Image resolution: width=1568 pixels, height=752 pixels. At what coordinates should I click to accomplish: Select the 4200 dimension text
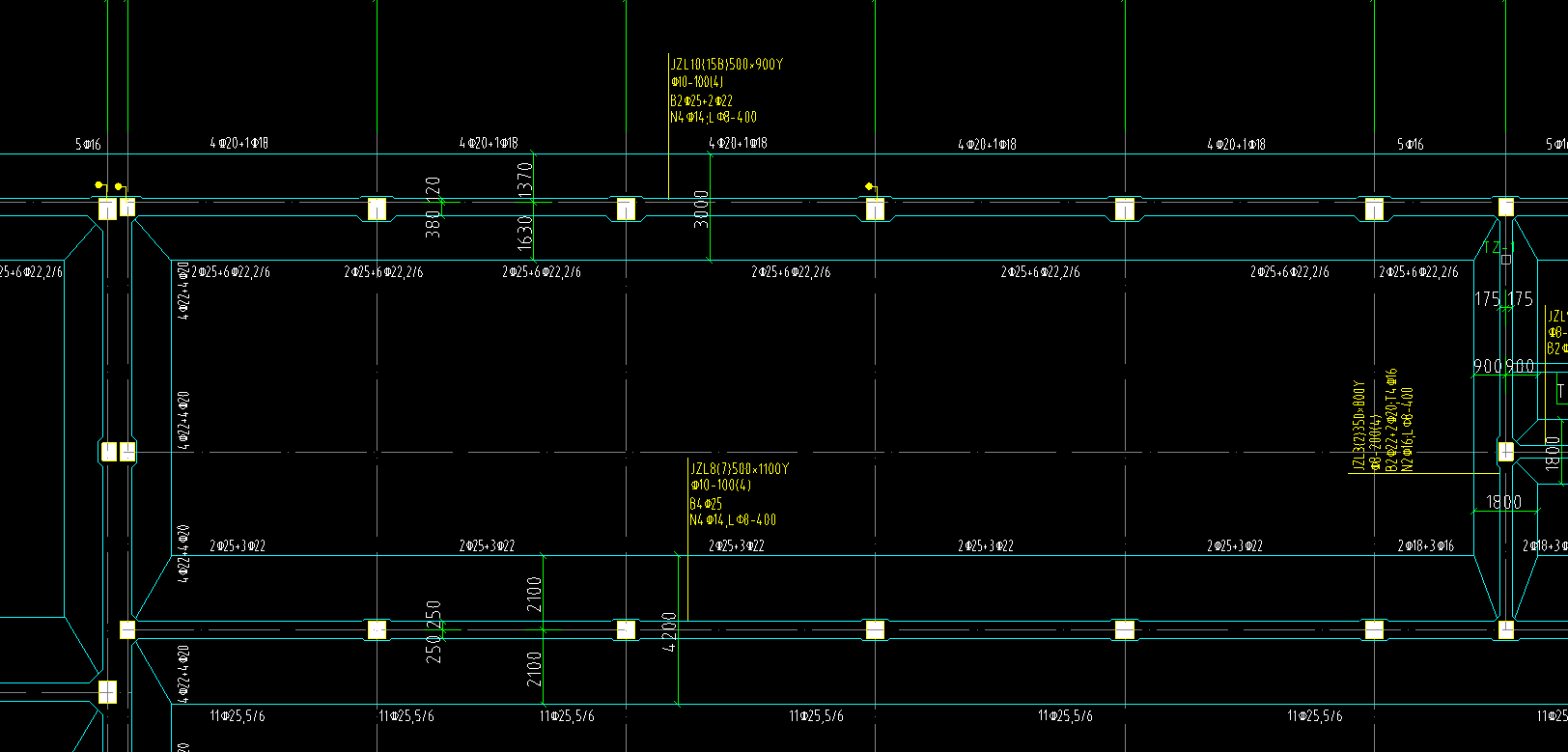tap(669, 631)
